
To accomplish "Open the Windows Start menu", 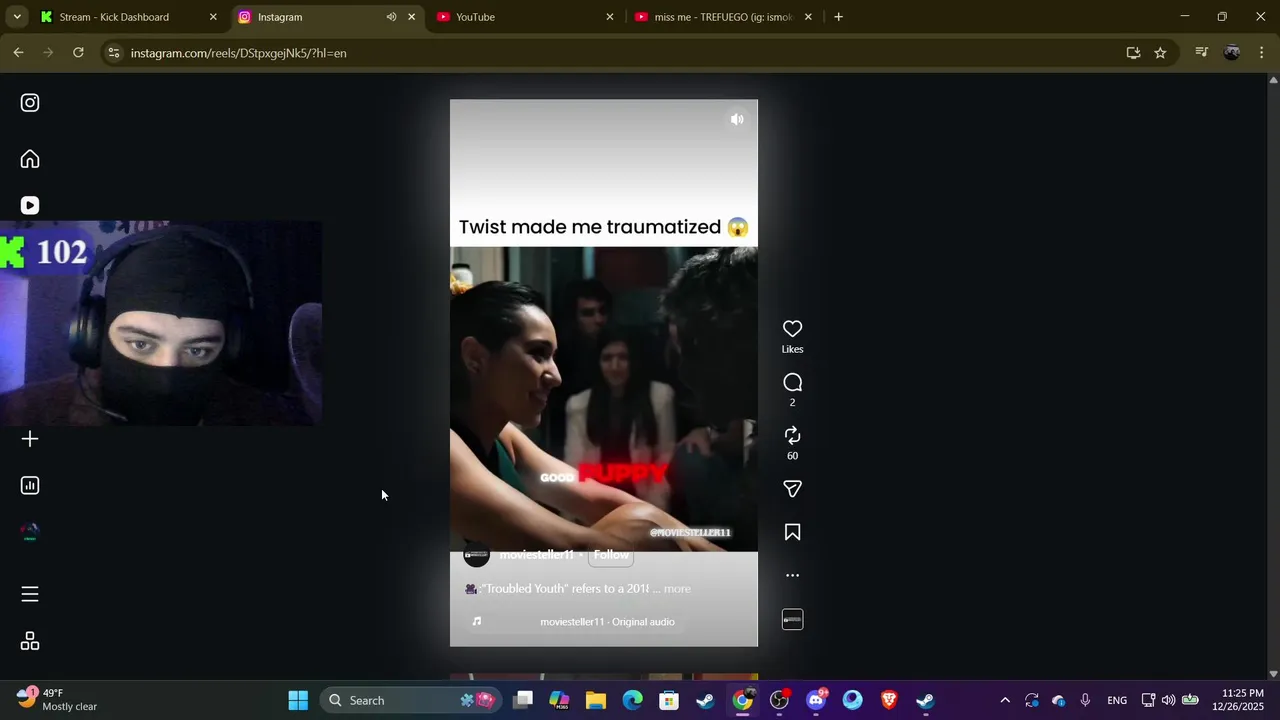I will pyautogui.click(x=298, y=700).
